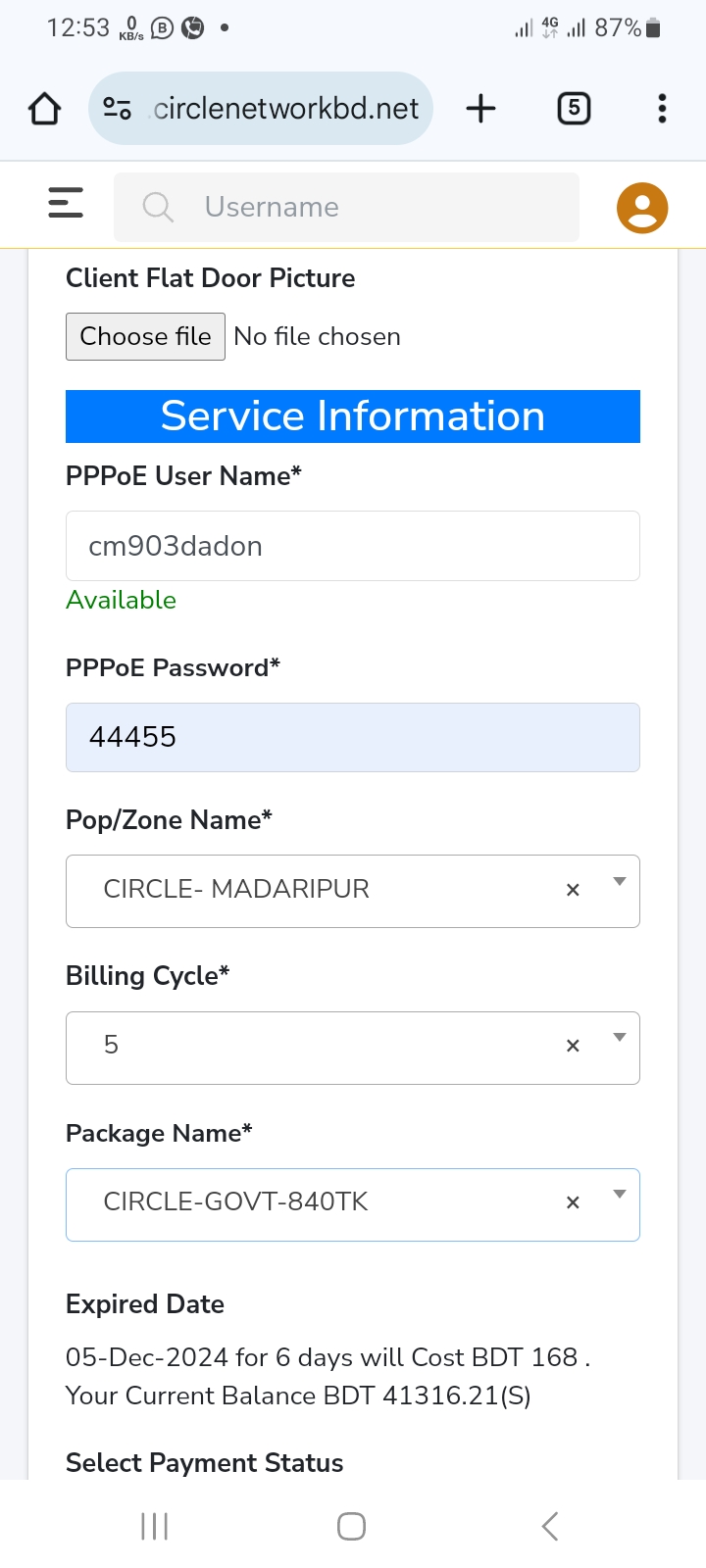Tap the browser home icon
This screenshot has height=1568, width=706.
[44, 109]
